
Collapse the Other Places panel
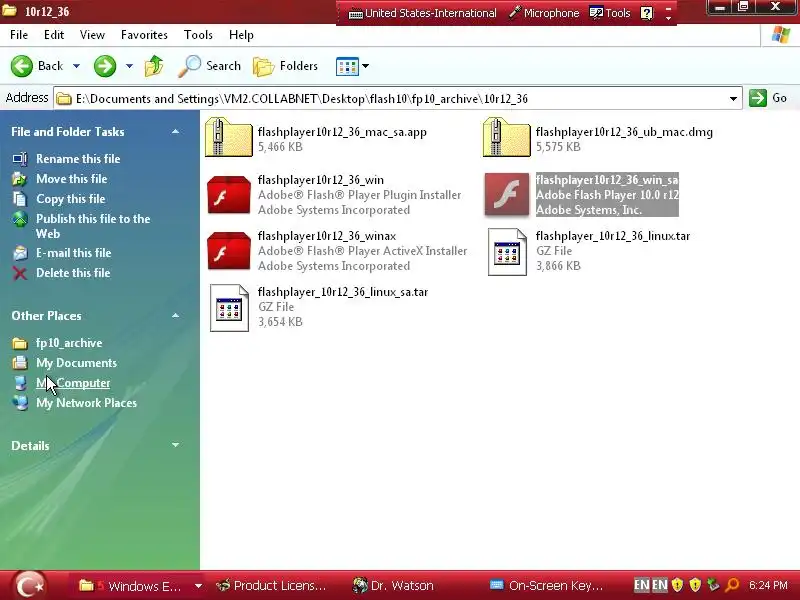176,316
